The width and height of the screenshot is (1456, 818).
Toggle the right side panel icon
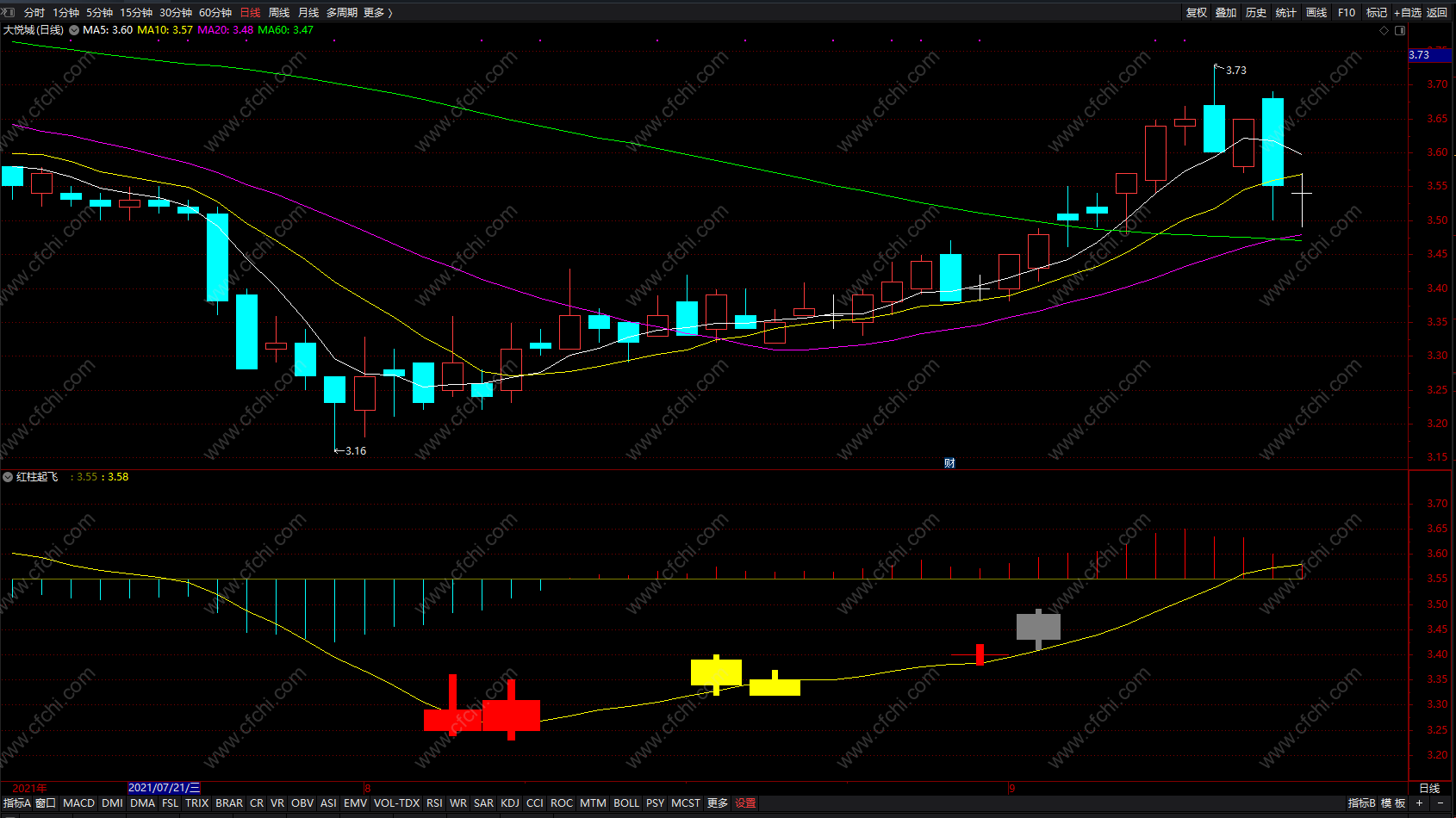click(x=1400, y=30)
